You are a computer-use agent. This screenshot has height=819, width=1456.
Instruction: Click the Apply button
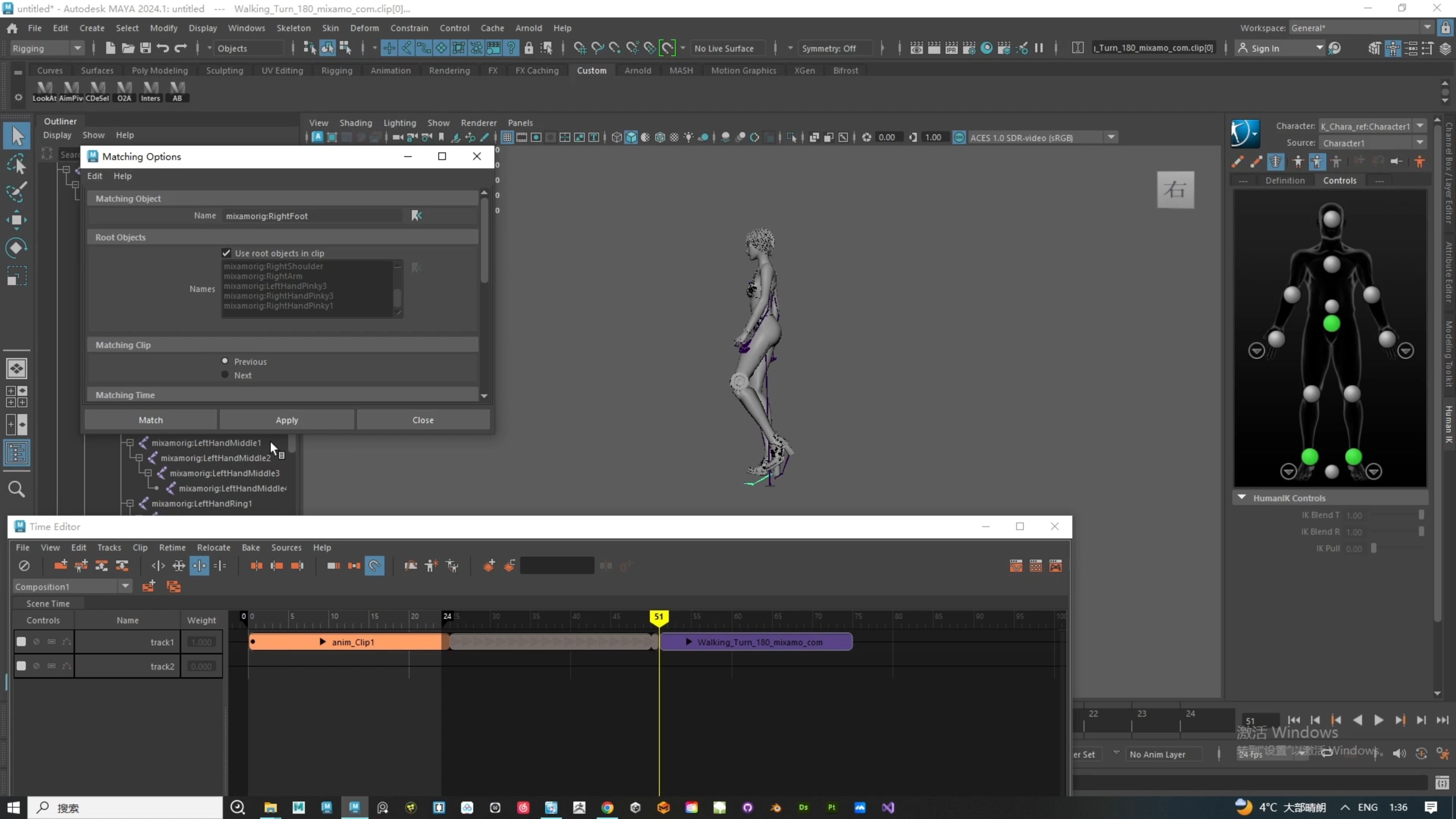pyautogui.click(x=287, y=420)
